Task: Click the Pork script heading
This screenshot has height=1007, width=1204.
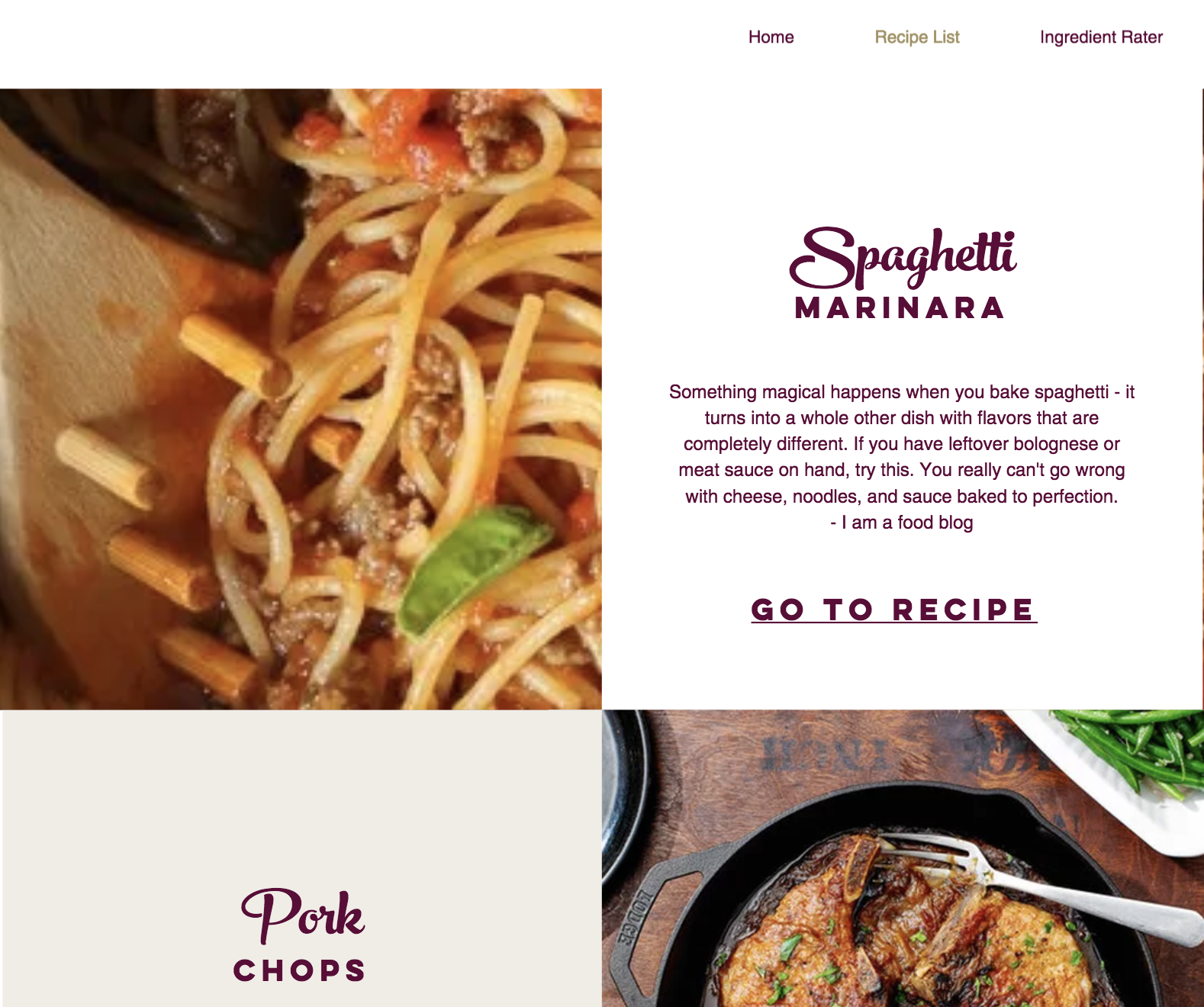Action: [x=302, y=915]
